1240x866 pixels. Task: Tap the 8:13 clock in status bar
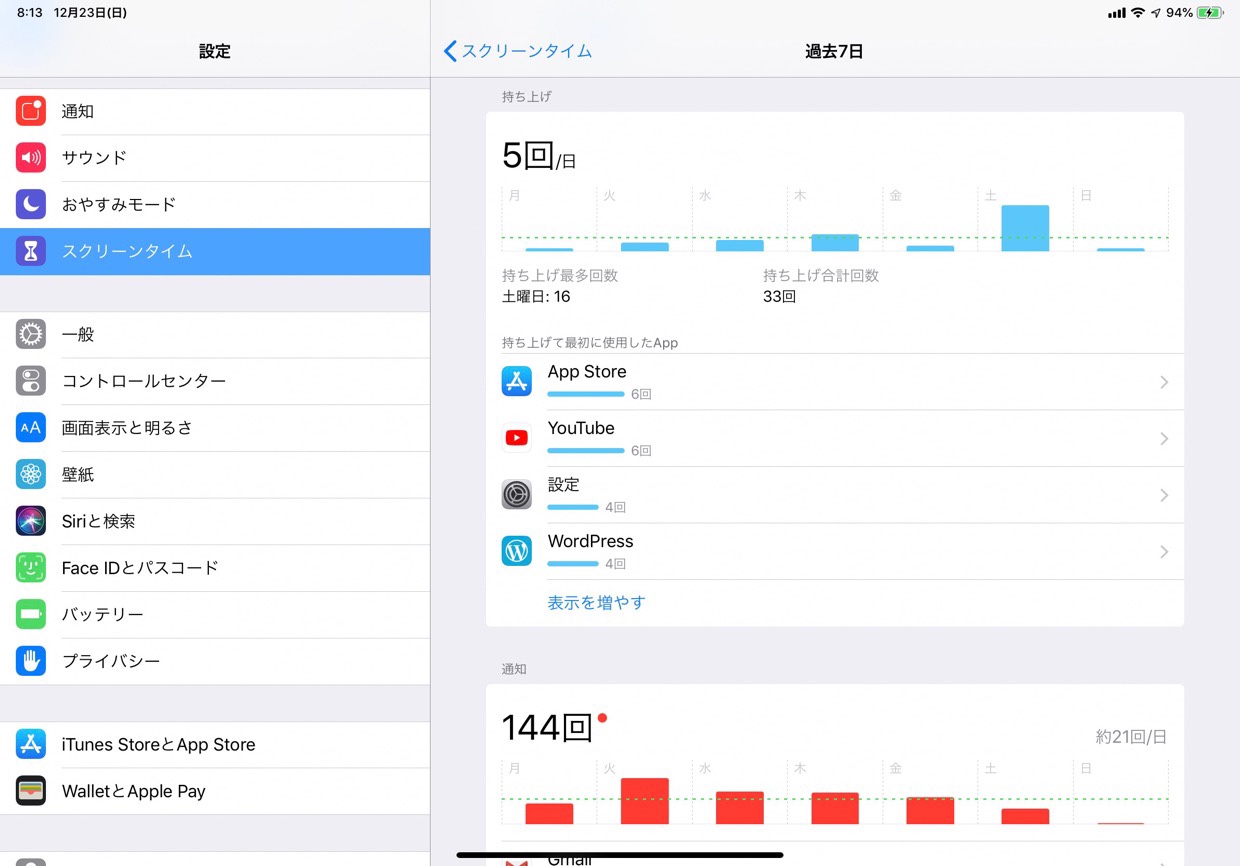(29, 13)
